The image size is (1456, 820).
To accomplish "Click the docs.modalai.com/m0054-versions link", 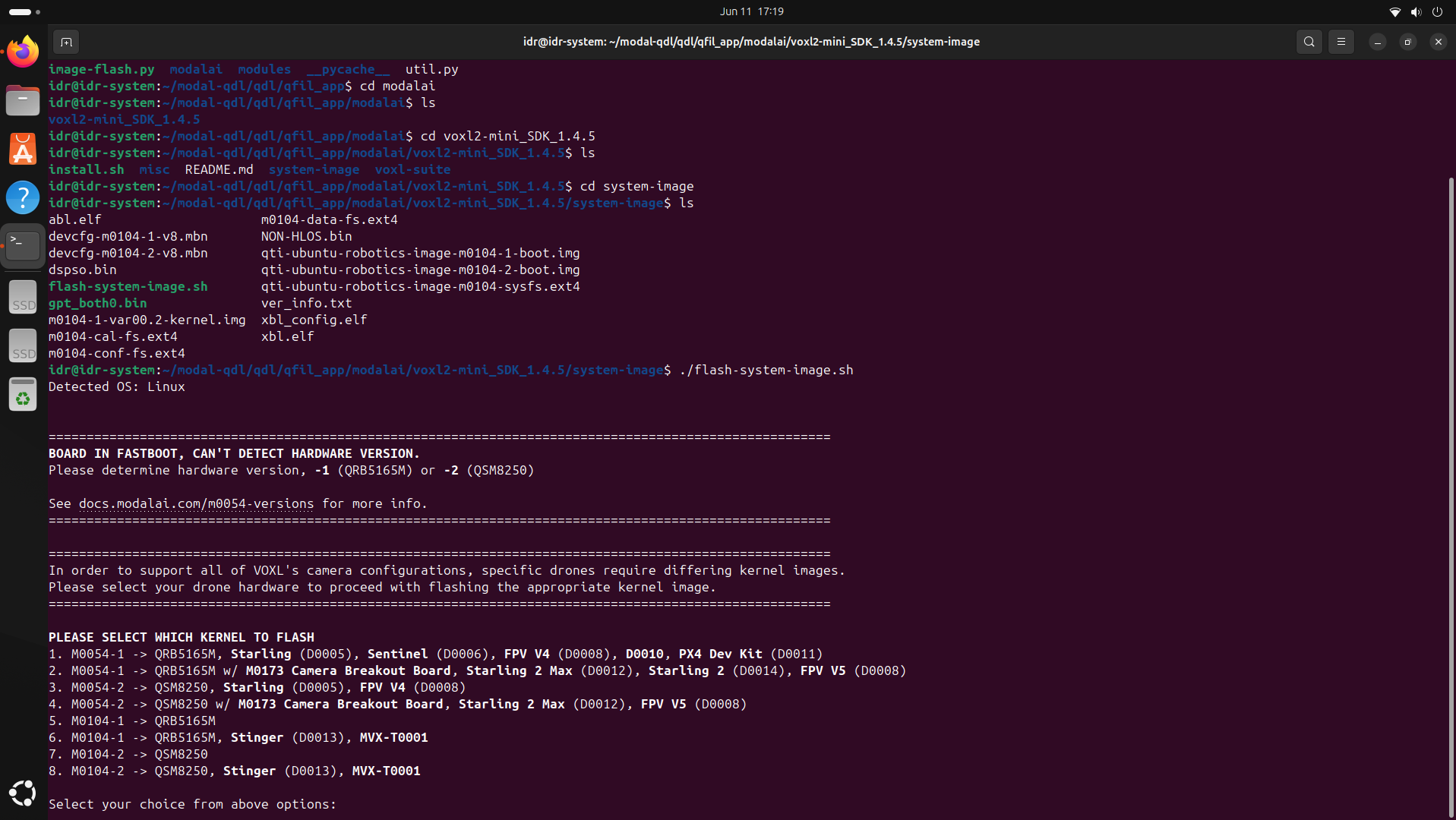I will (196, 503).
